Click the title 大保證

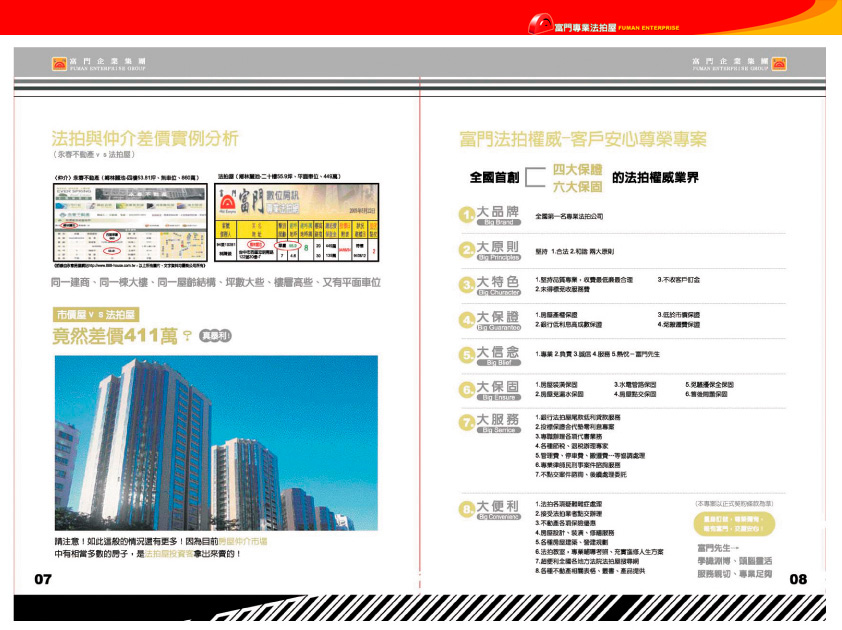coord(498,317)
